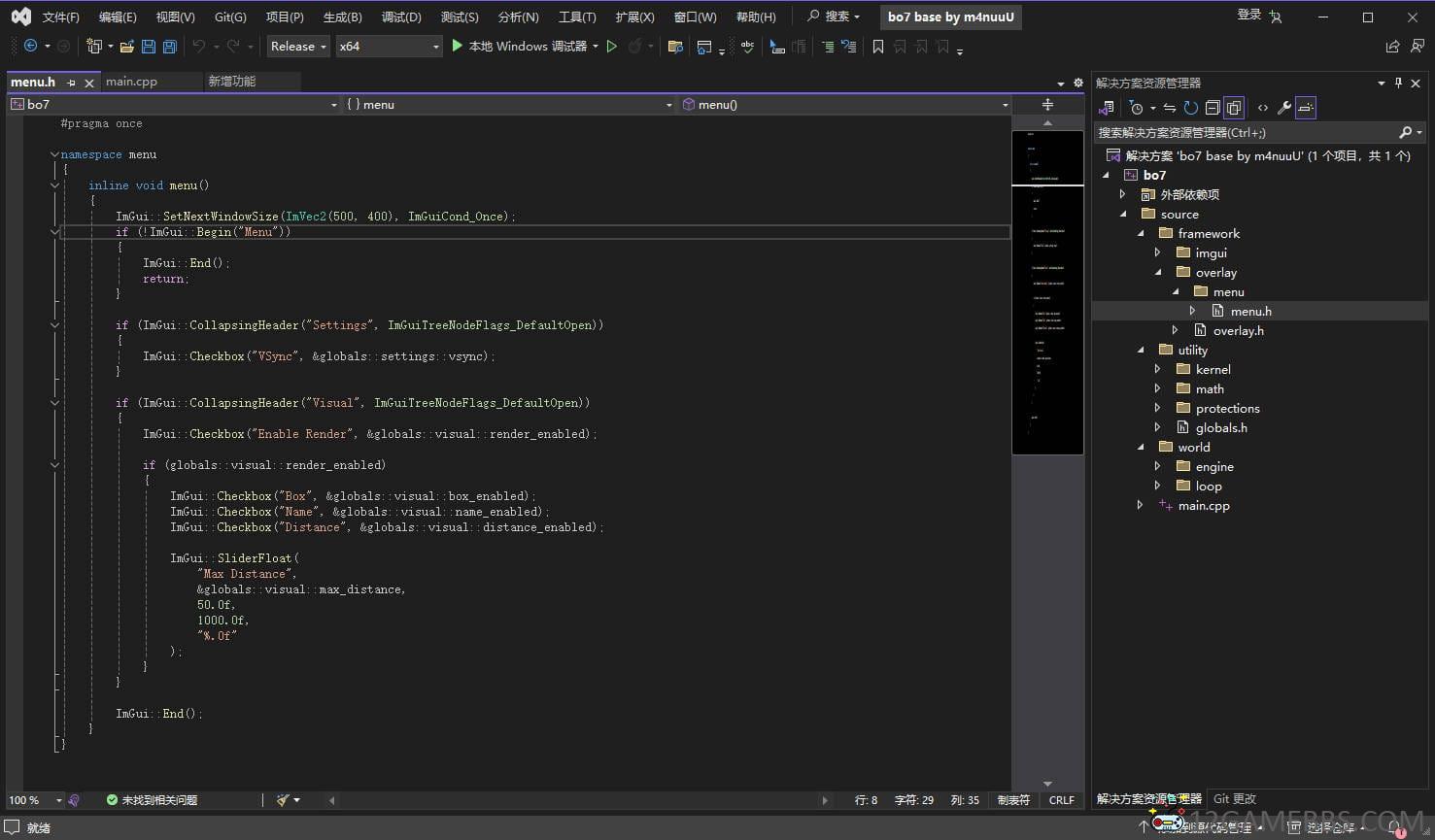Open the Release configuration dropdown

(298, 47)
